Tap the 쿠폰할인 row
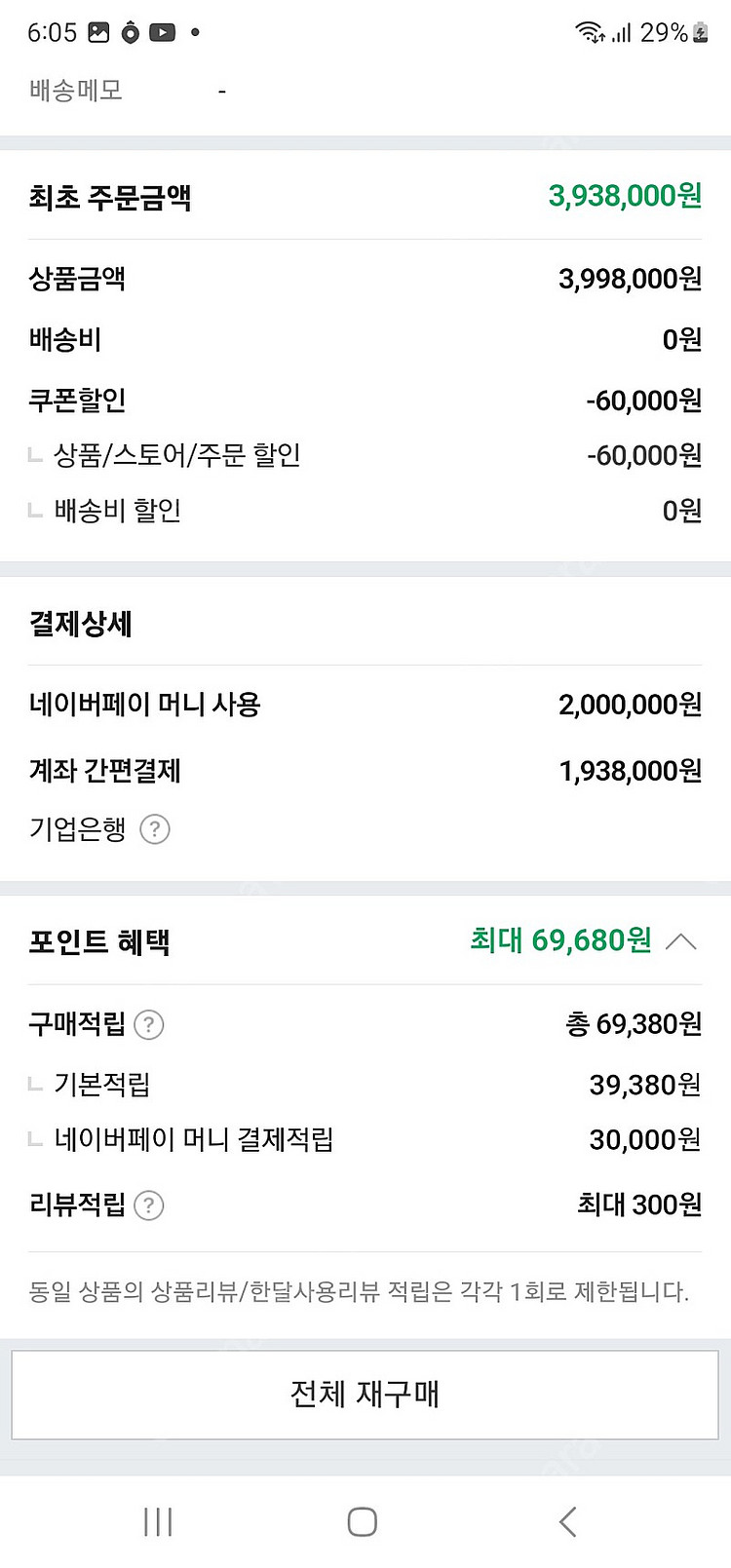The height and width of the screenshot is (1568, 731). [365, 401]
